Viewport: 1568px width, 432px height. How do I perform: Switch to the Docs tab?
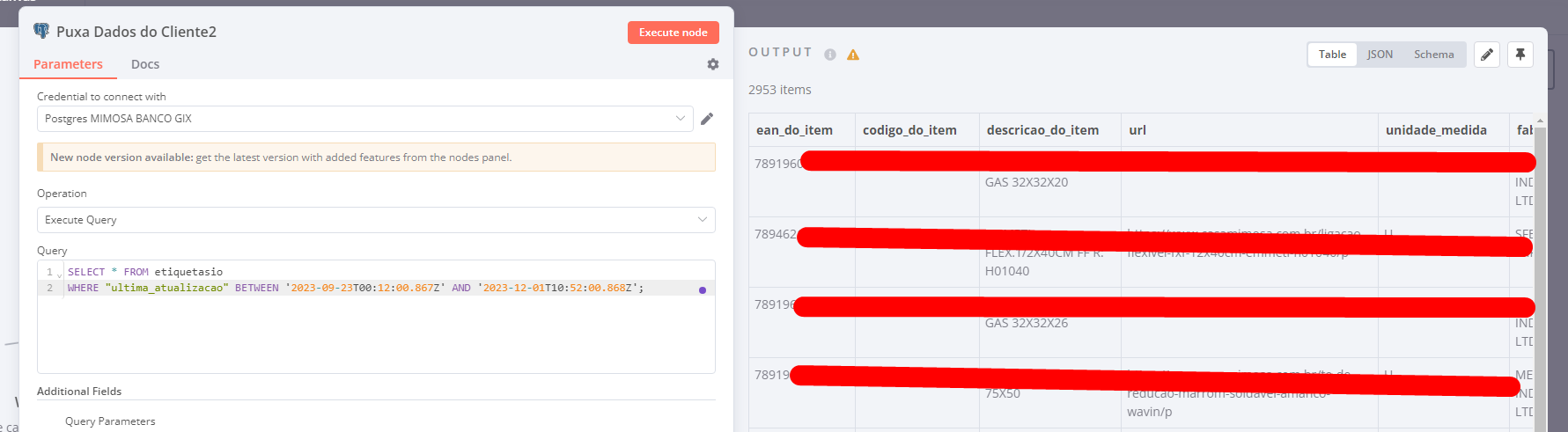145,64
